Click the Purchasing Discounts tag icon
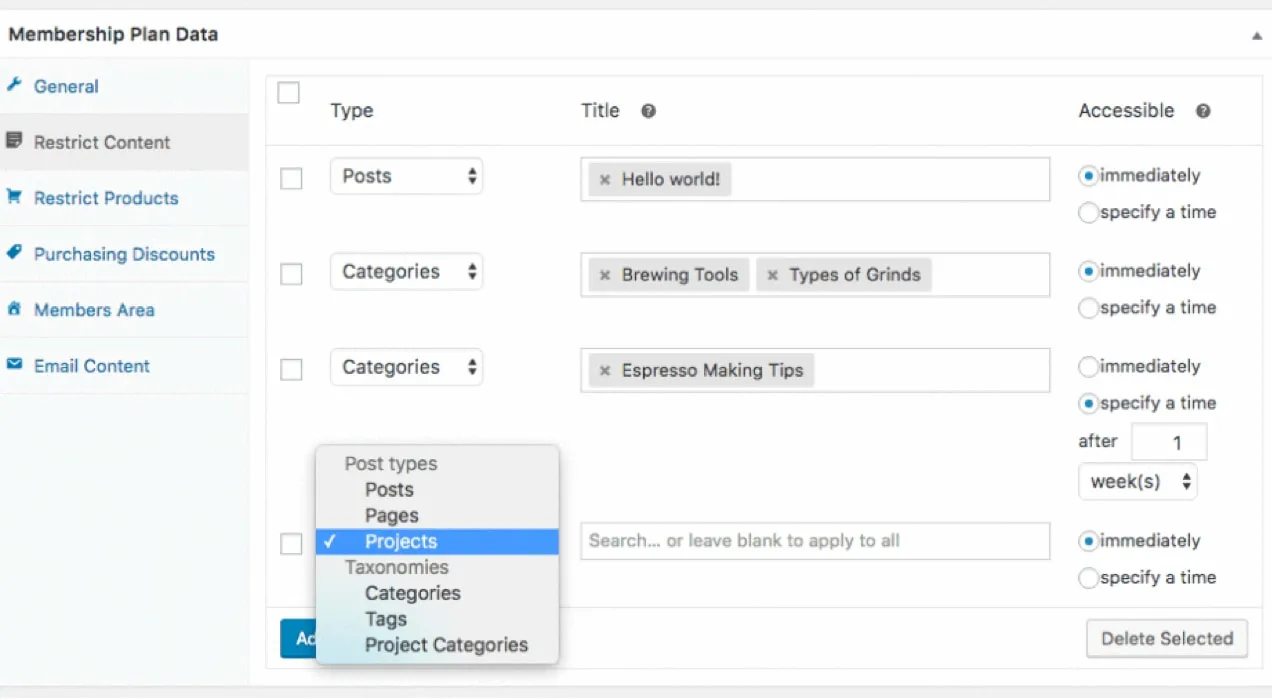1272x700 pixels. [14, 253]
